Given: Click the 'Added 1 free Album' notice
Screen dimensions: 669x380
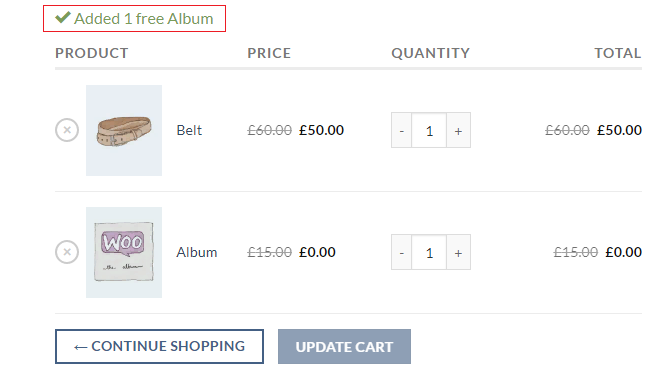Looking at the screenshot, I should [x=134, y=18].
